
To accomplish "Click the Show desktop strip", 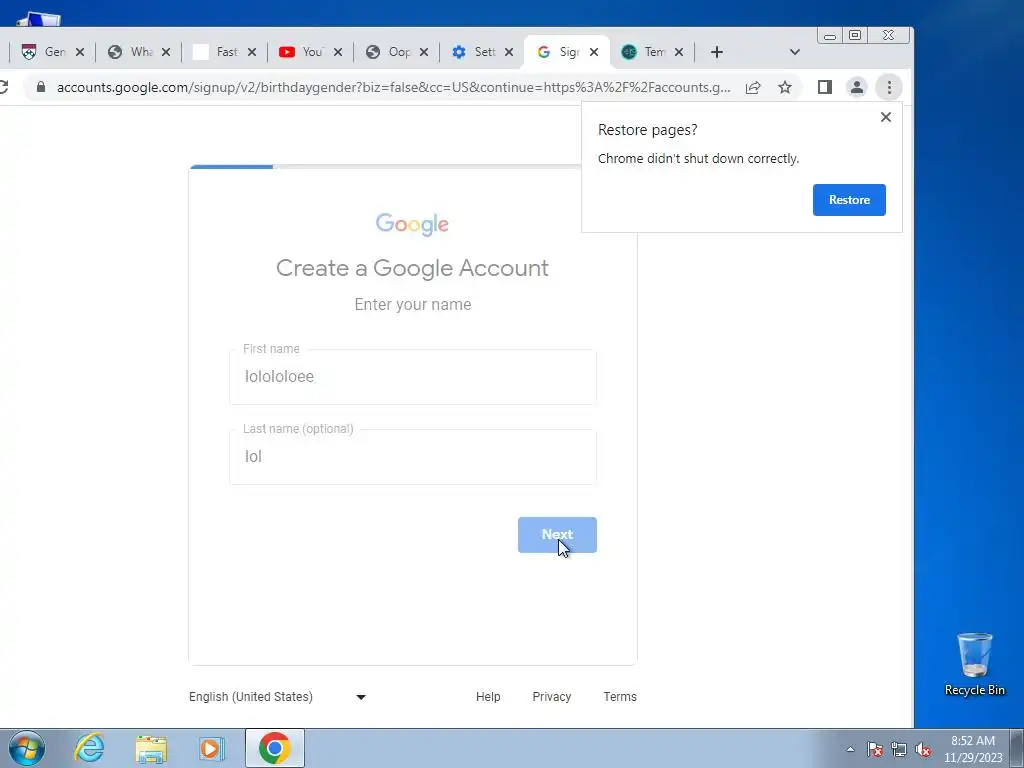I will point(1017,748).
